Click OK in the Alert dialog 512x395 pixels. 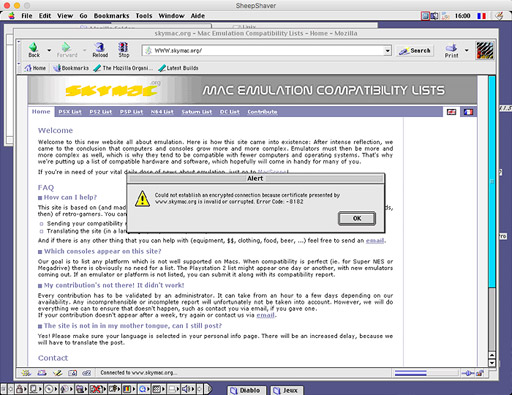point(357,218)
